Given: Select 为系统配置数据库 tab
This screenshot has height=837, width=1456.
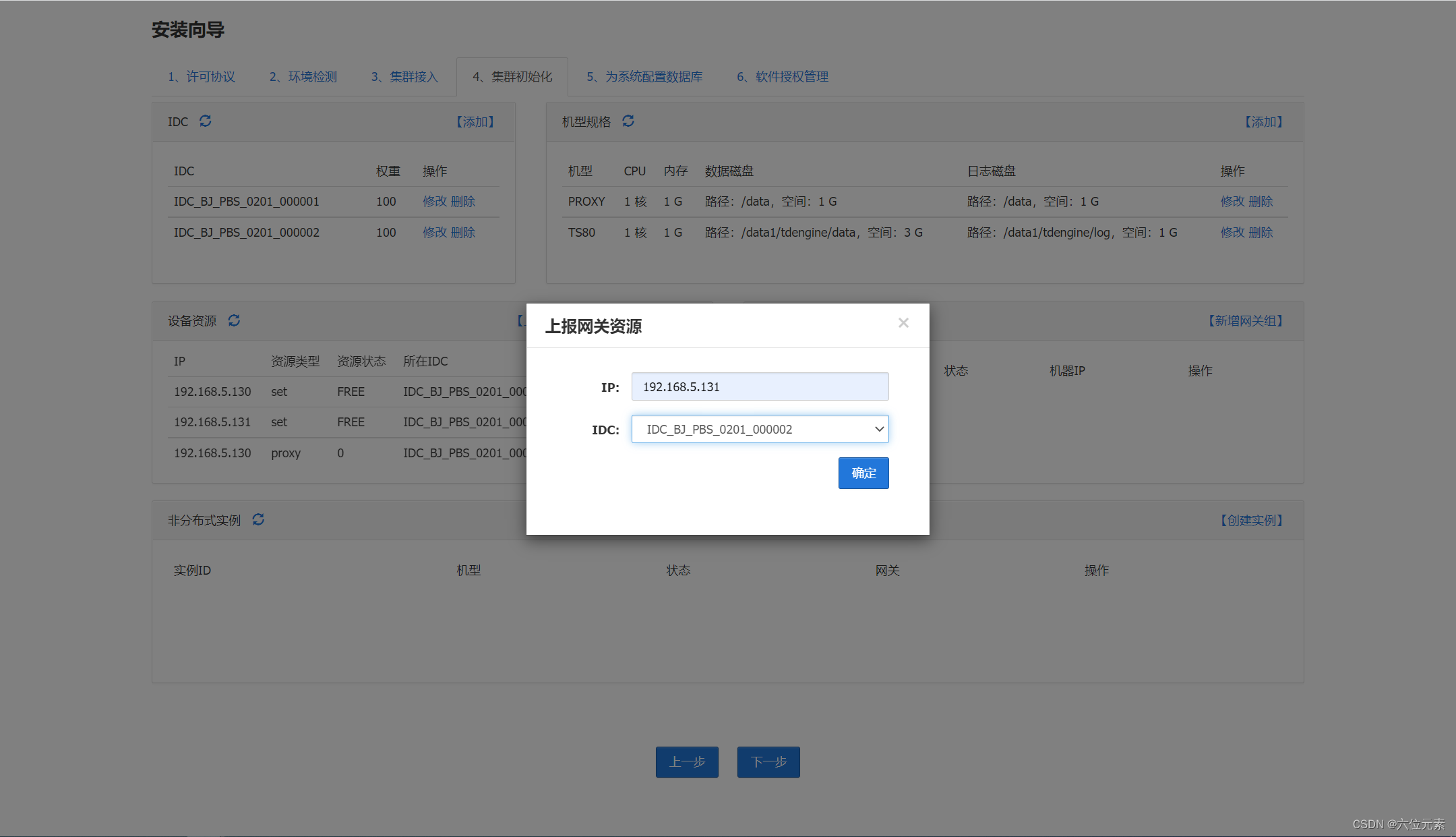Looking at the screenshot, I should point(644,77).
